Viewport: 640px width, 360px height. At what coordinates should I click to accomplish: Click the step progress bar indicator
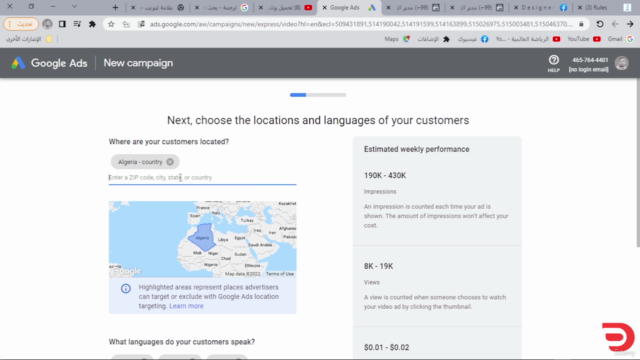(318, 95)
